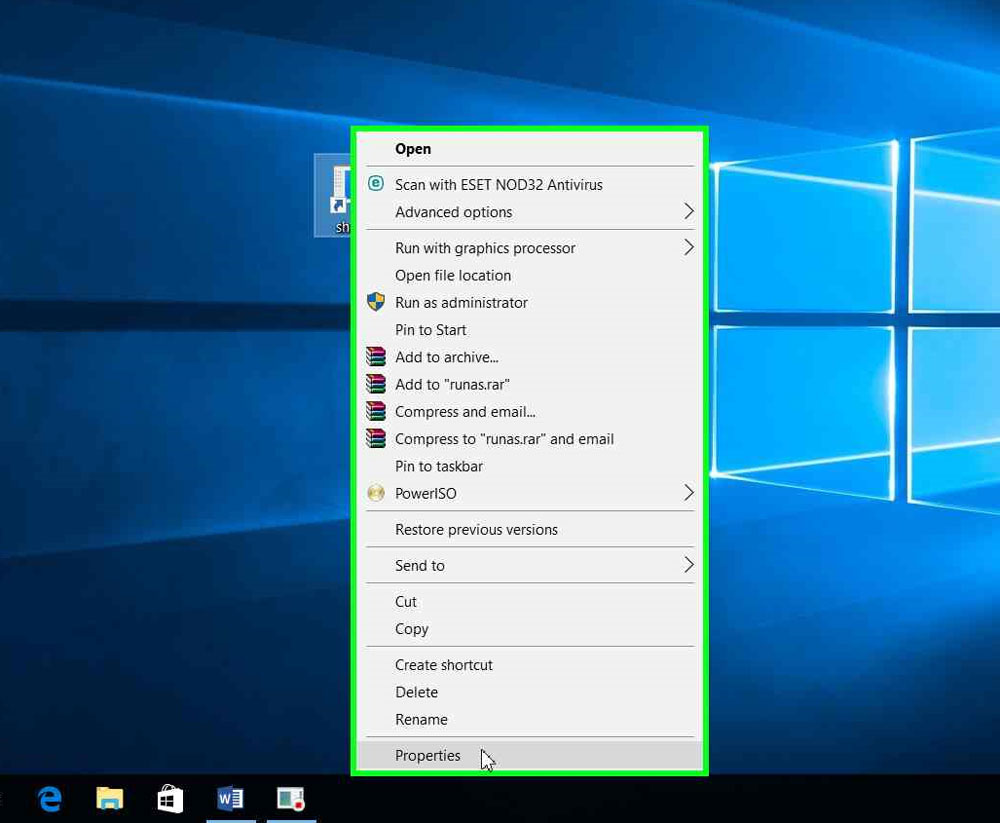Expand the Send to submenu arrow
The height and width of the screenshot is (823, 1000).
(x=688, y=565)
